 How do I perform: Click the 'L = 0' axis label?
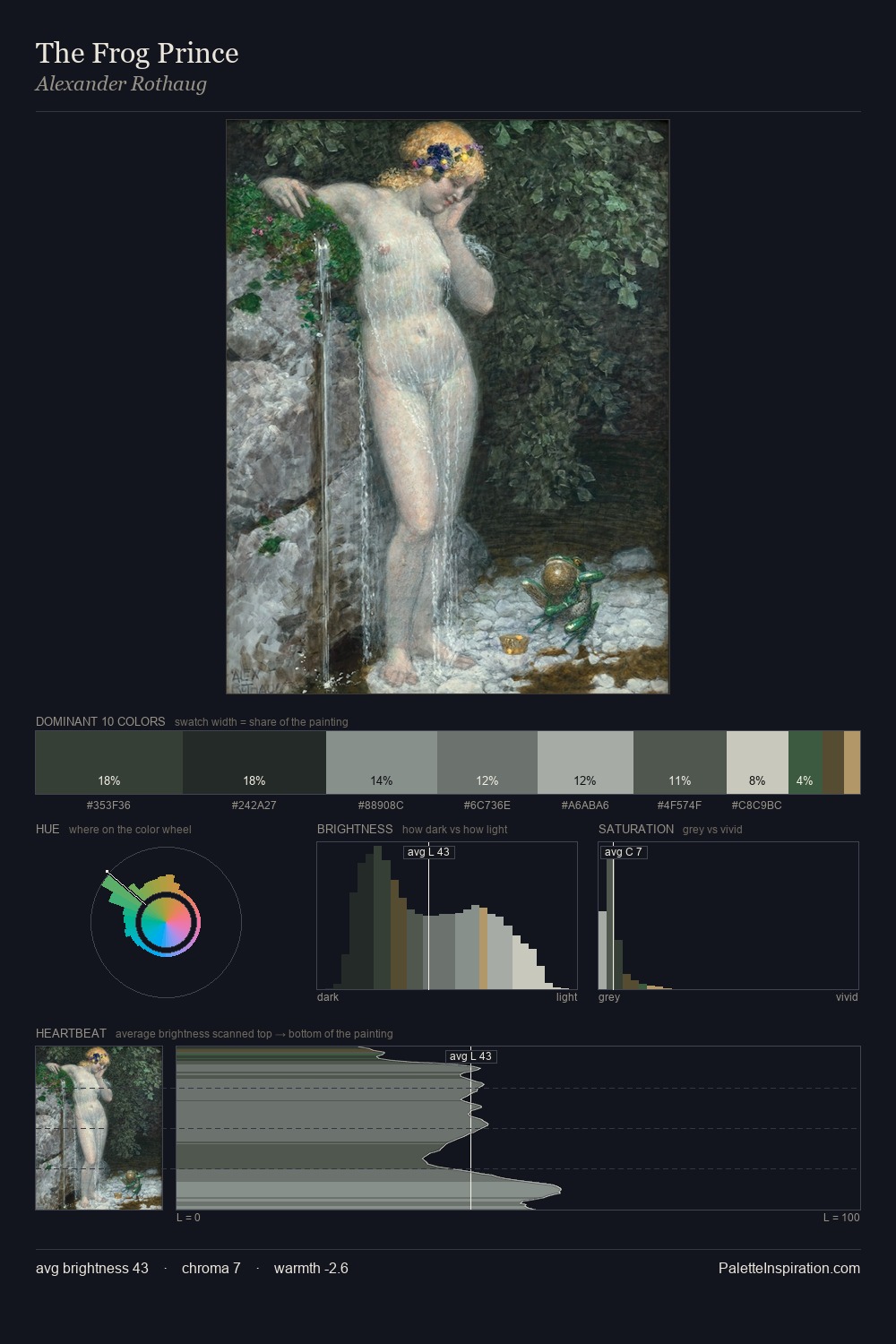coord(188,1218)
